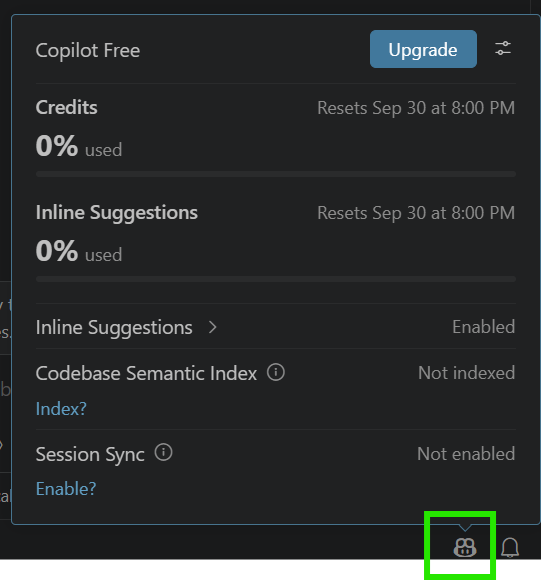
Task: Click the Copilot status bar icon
Action: tap(465, 547)
